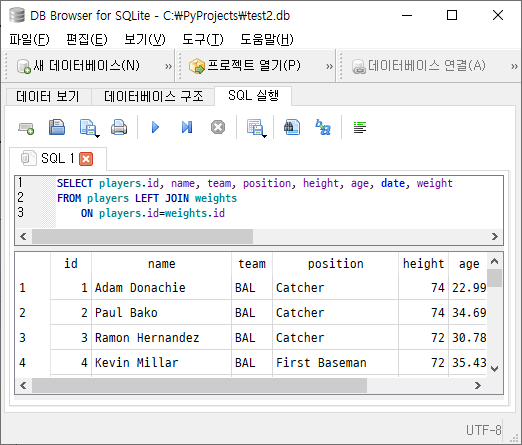Screen dimensions: 522x445
Task: Open a new SQL tab icon
Action: pos(26,128)
